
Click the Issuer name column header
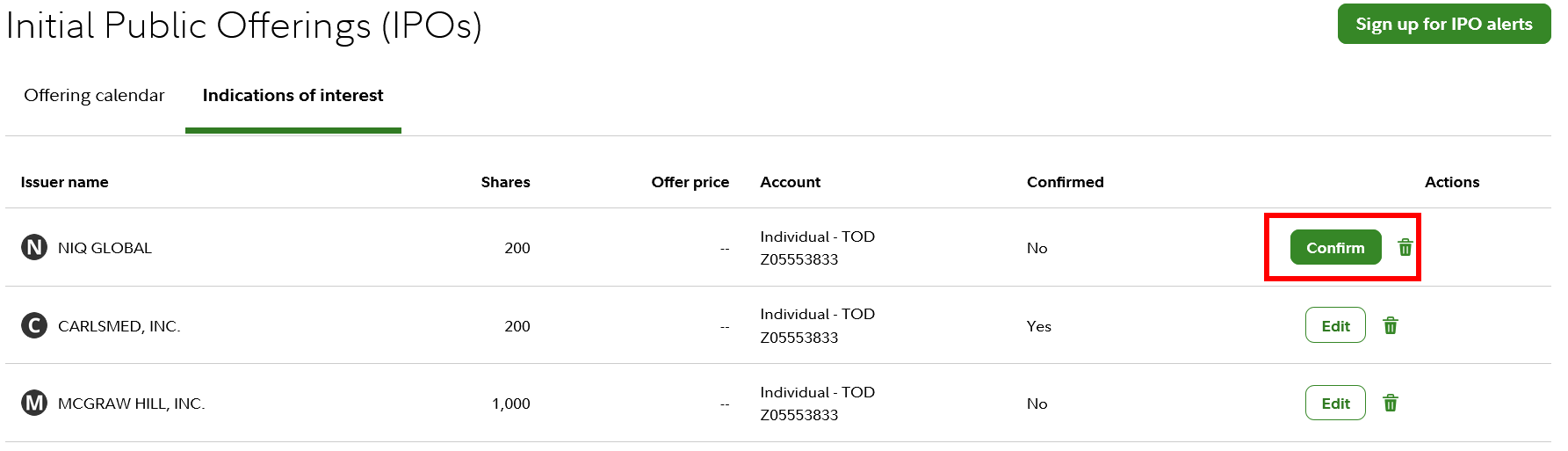pos(65,182)
